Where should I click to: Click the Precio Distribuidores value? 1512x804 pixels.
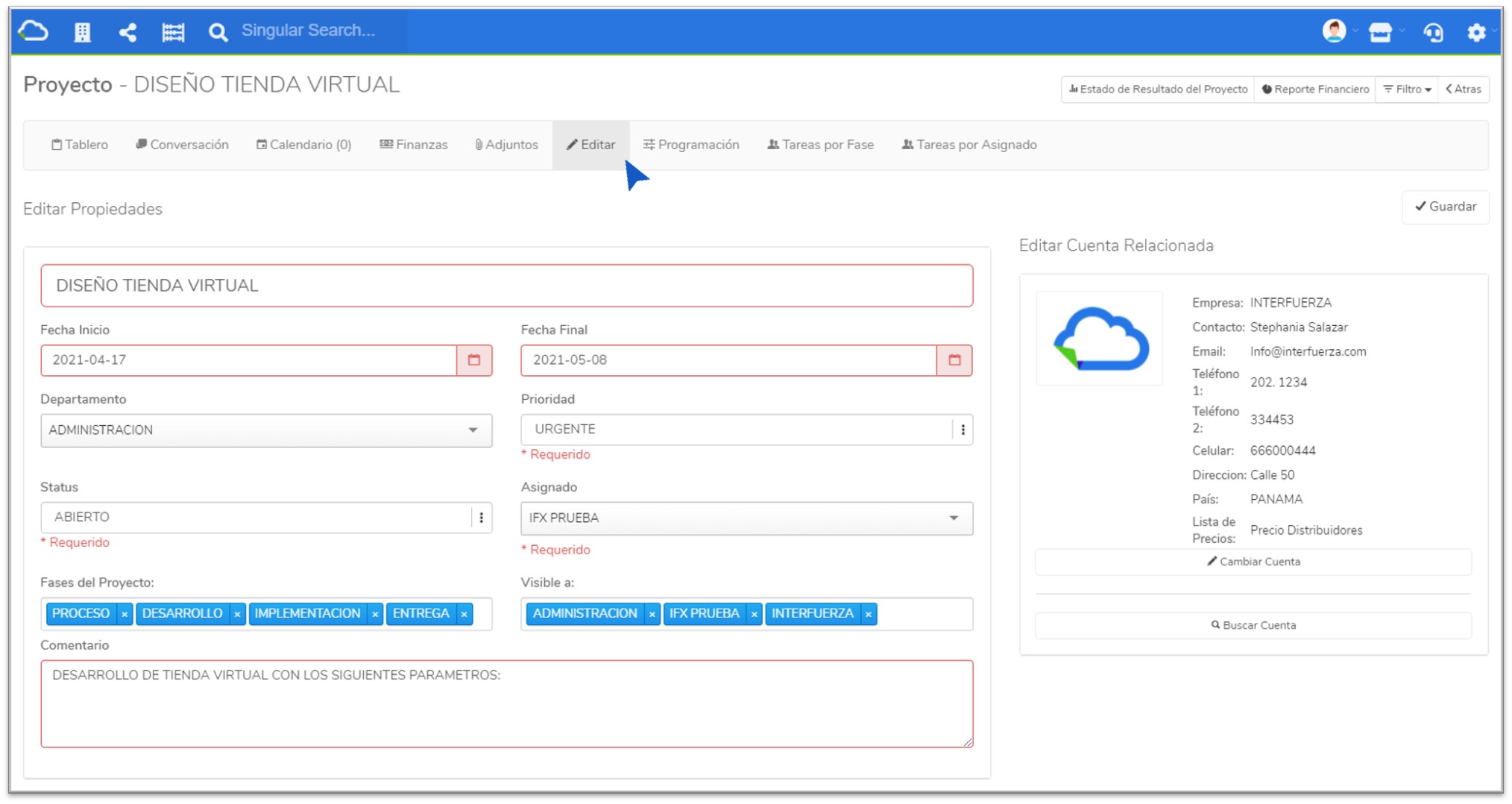(1306, 530)
